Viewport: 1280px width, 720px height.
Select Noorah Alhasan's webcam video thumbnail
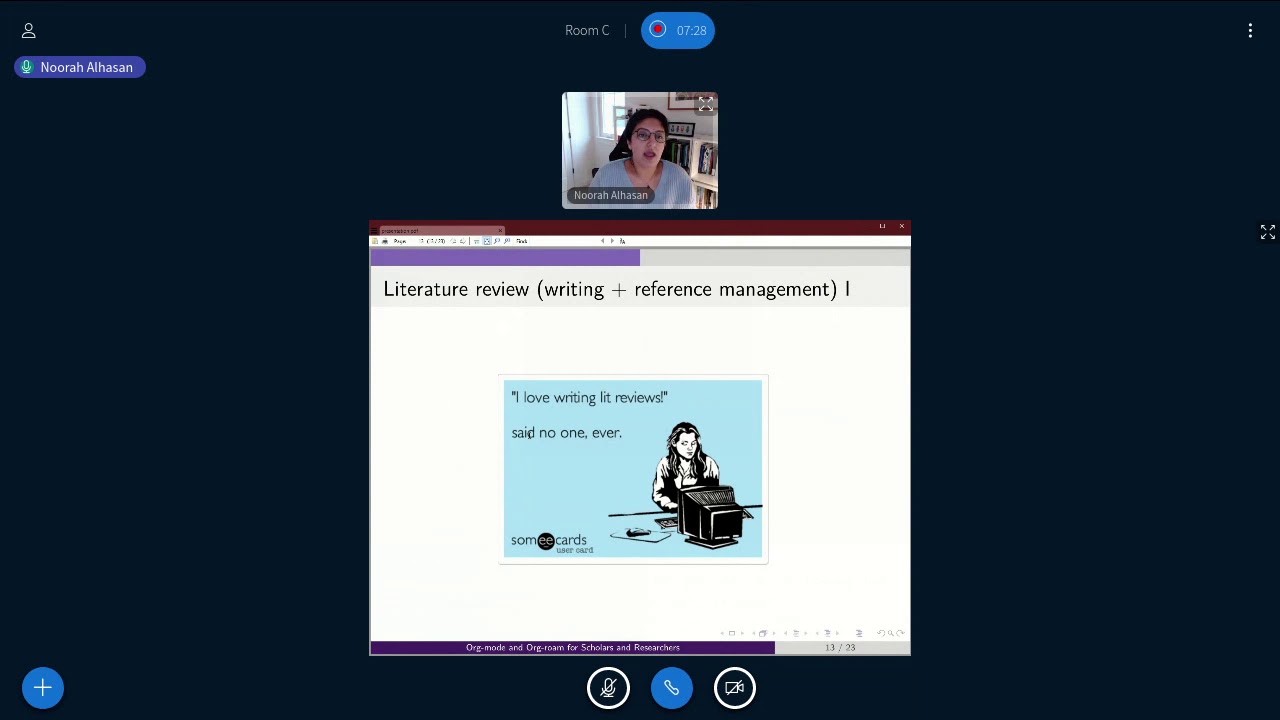[640, 150]
